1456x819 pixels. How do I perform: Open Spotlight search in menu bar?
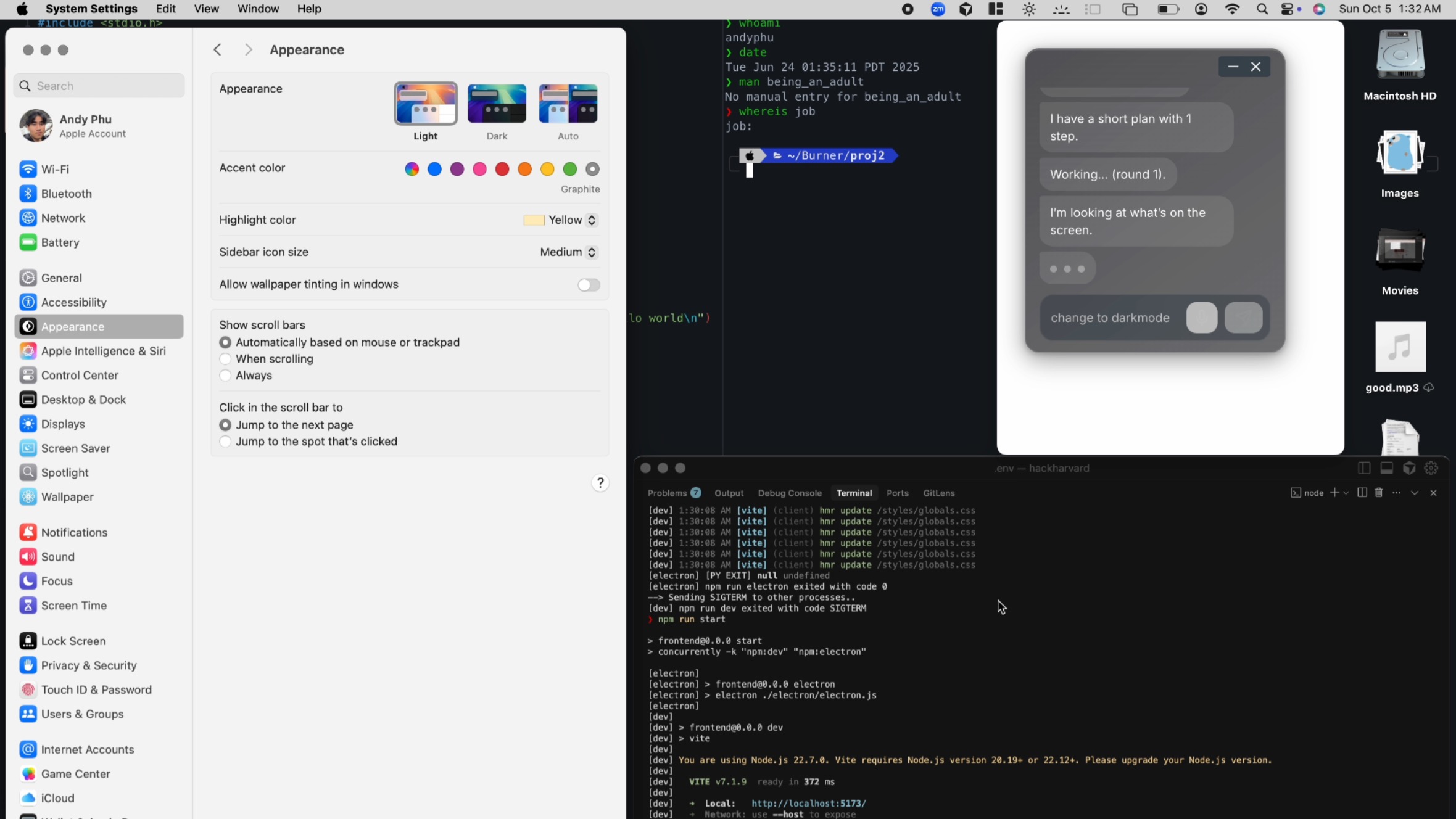coord(1262,9)
